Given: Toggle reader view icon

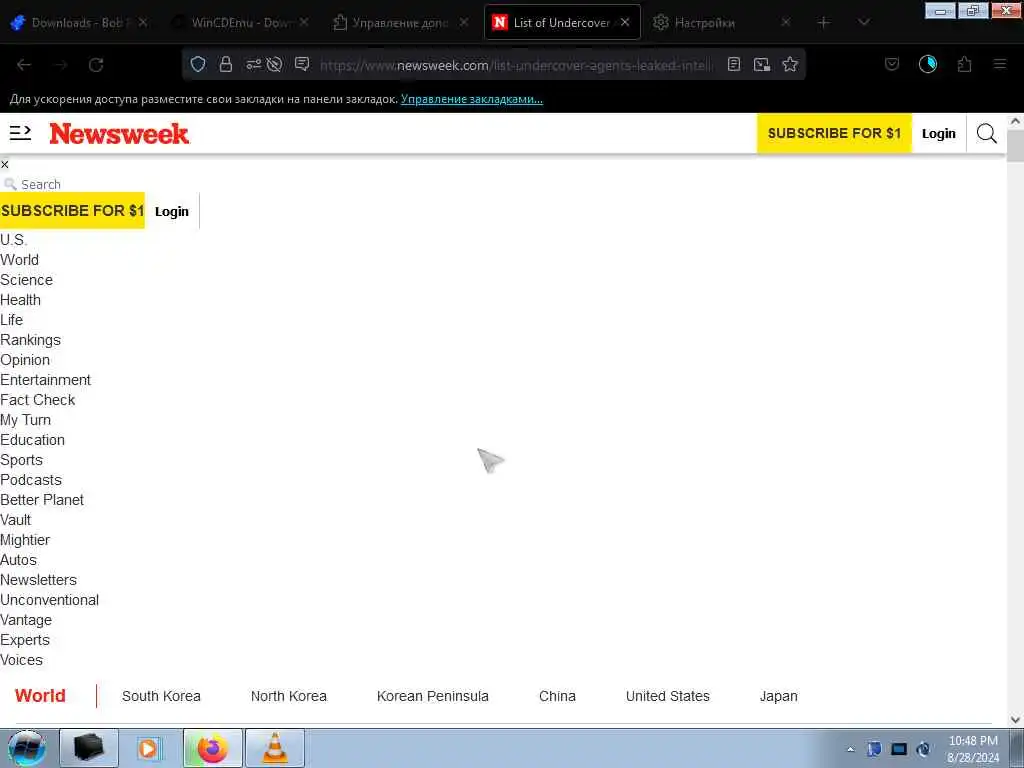Looking at the screenshot, I should click(734, 64).
